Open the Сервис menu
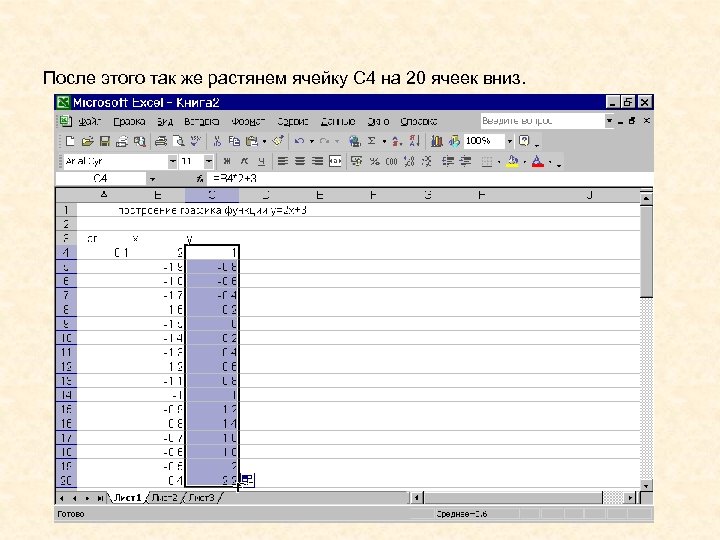This screenshot has height=540, width=720. click(292, 121)
